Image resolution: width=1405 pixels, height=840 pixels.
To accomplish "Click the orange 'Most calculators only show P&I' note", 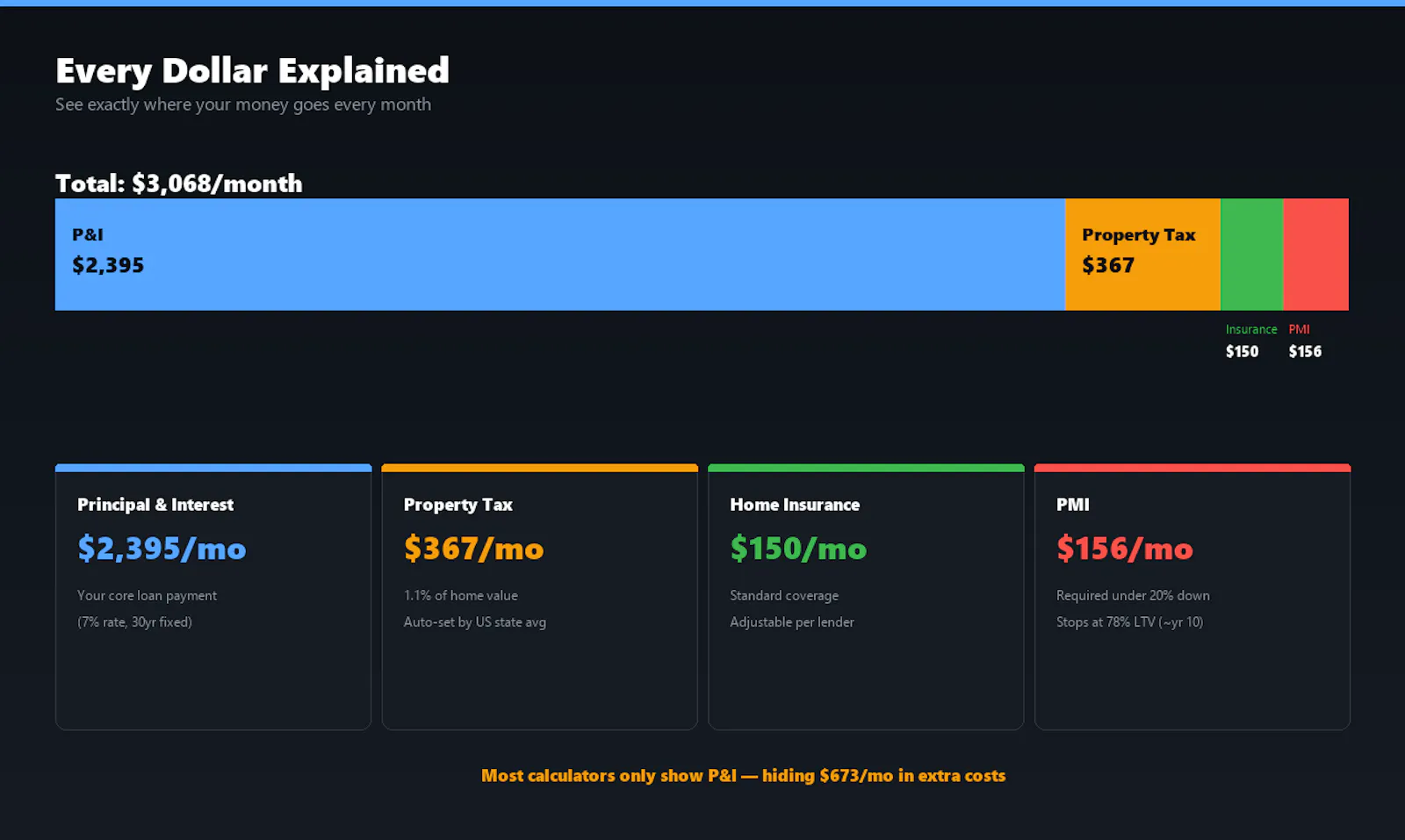I will pos(744,776).
